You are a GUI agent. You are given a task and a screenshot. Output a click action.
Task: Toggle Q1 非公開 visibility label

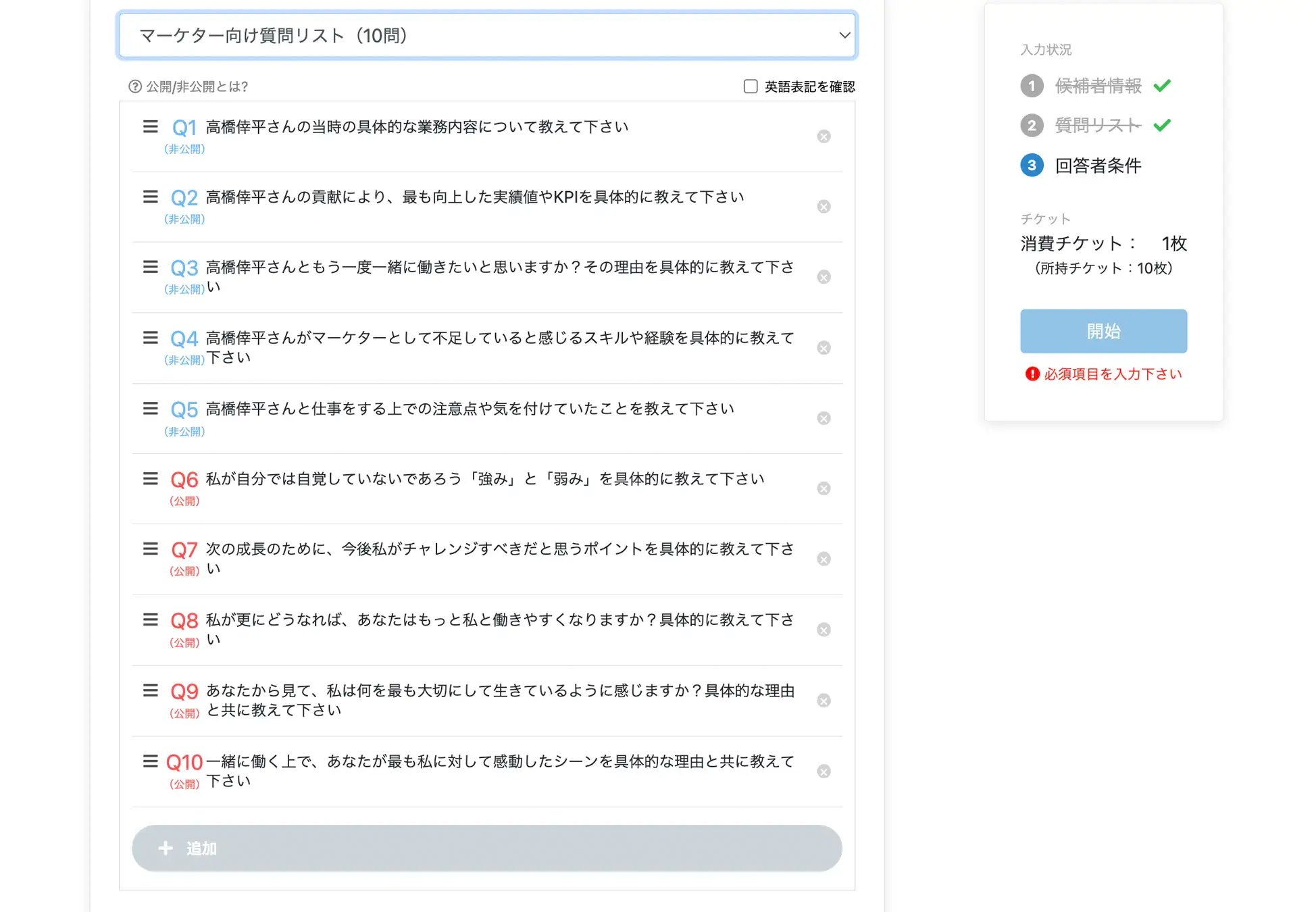[184, 149]
